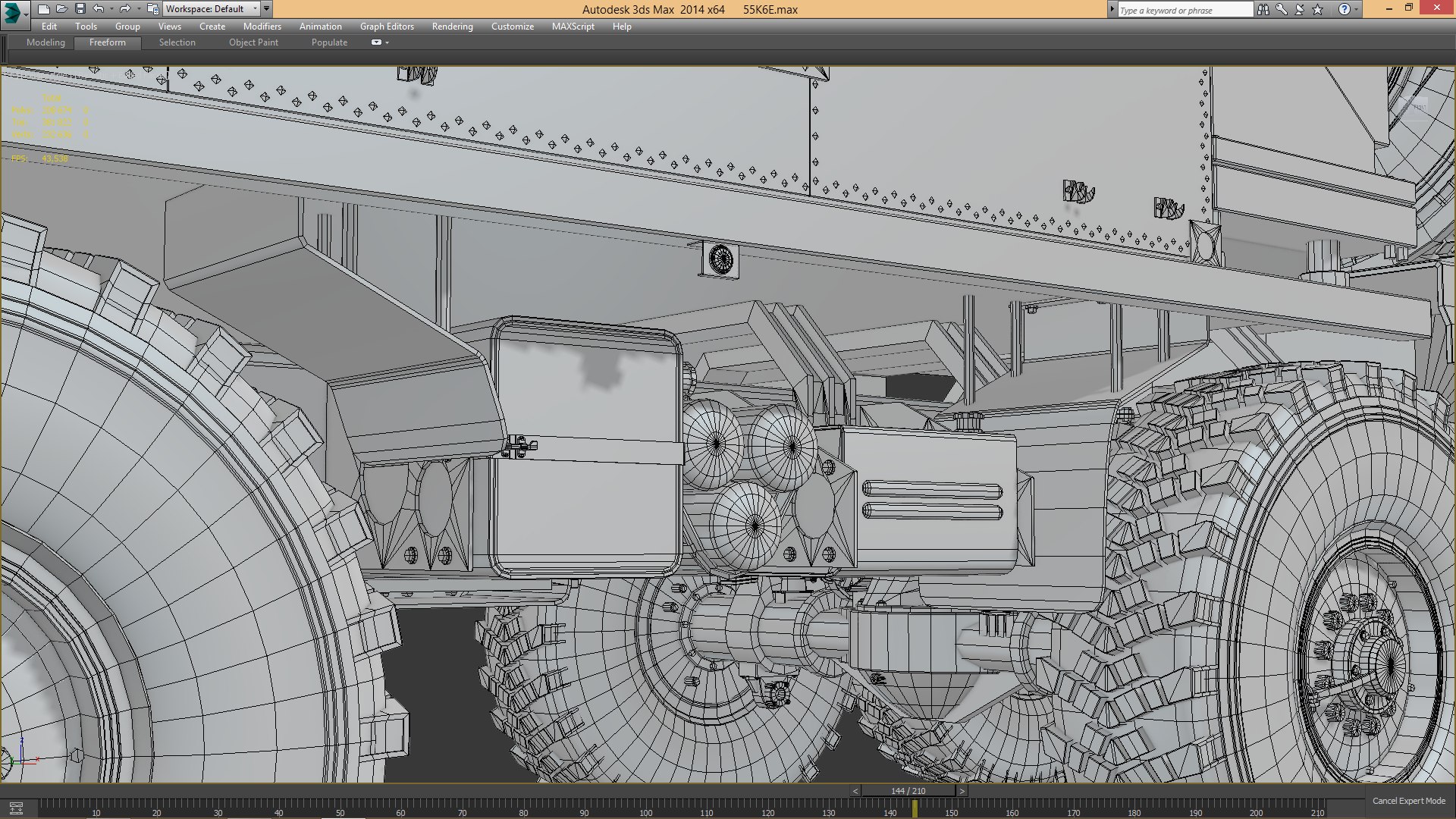
Task: Click the Open File folder icon
Action: point(62,9)
